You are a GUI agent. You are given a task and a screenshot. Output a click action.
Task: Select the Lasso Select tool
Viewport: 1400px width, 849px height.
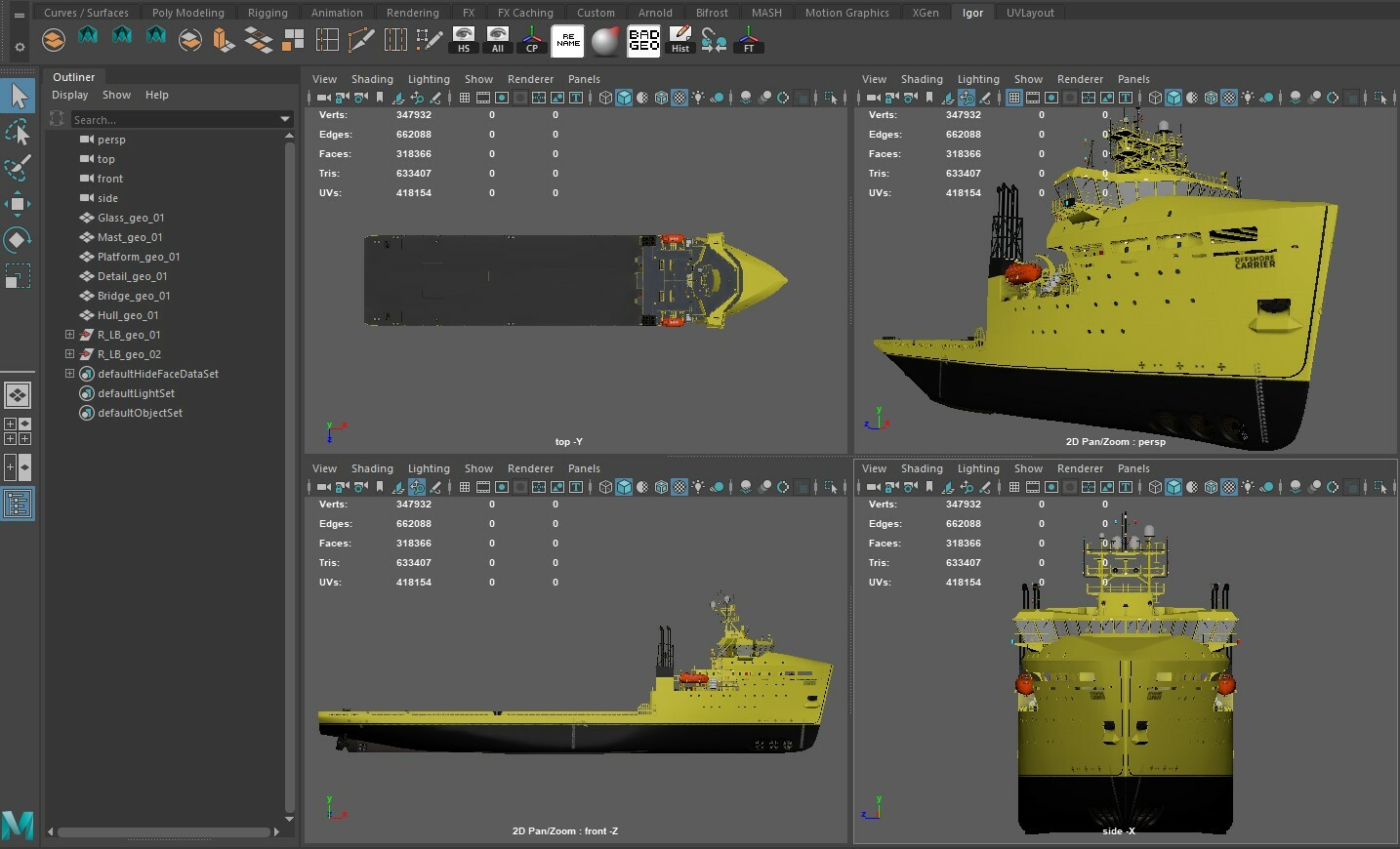18,133
